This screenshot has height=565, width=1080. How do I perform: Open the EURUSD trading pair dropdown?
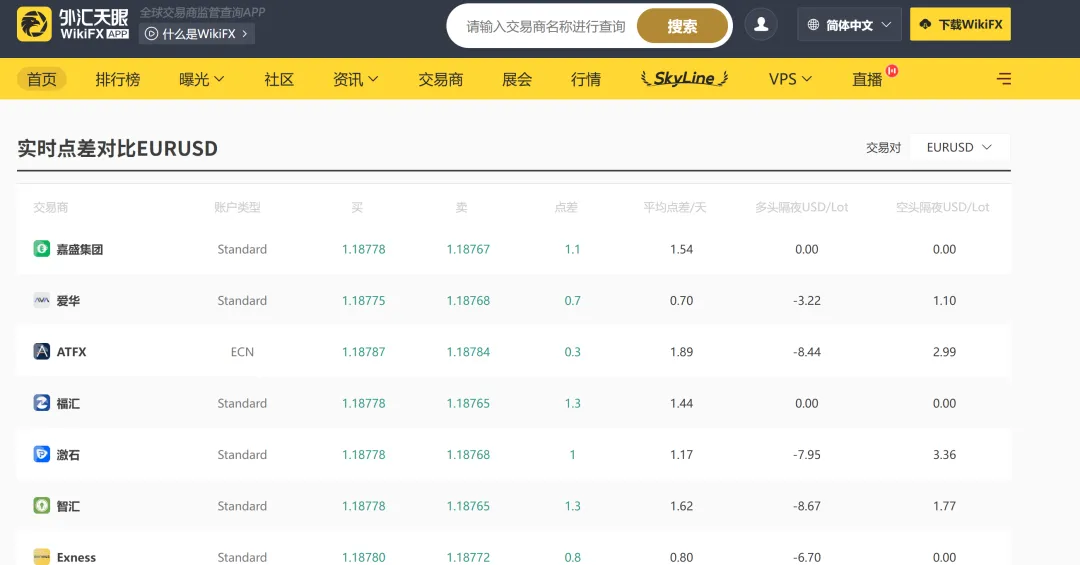[x=960, y=147]
